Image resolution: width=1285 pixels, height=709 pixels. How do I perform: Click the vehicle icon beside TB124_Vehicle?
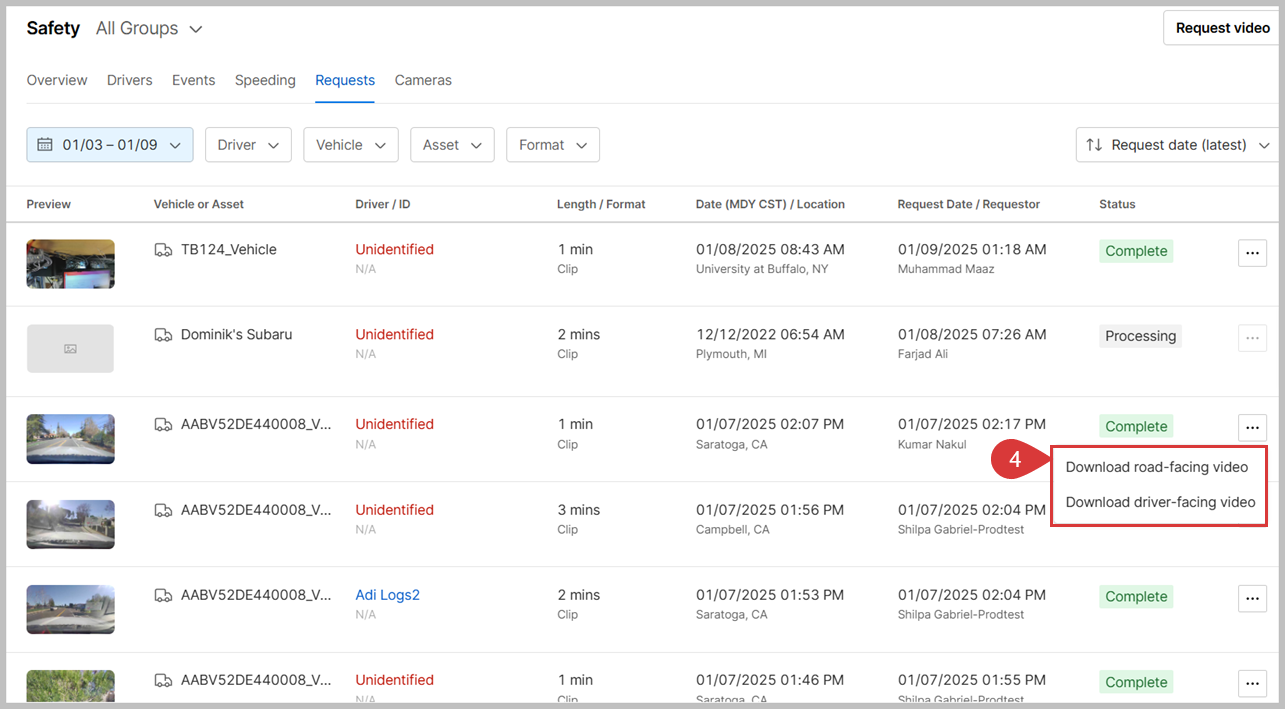point(163,250)
